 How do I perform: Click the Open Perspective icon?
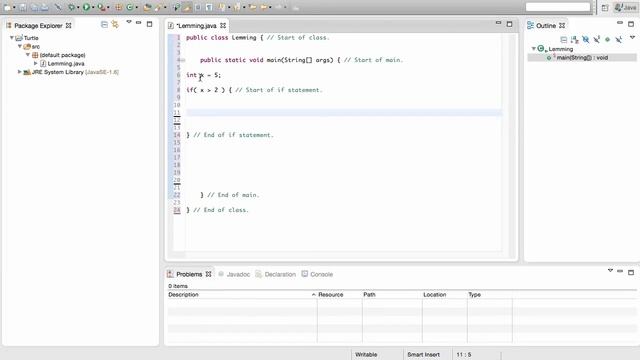[605, 7]
